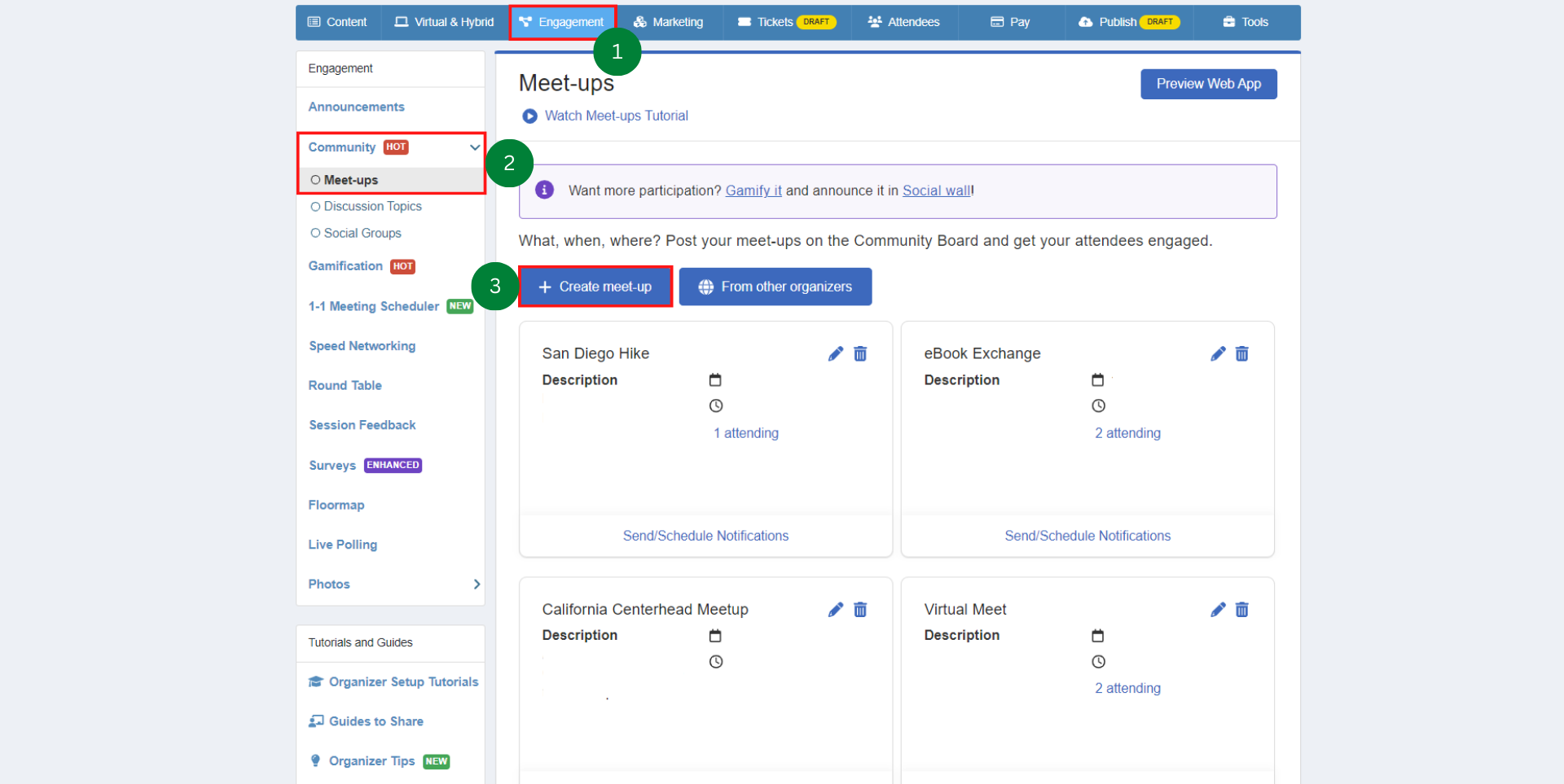Image resolution: width=1564 pixels, height=784 pixels.
Task: Open Organizer Tips
Action: click(x=379, y=761)
